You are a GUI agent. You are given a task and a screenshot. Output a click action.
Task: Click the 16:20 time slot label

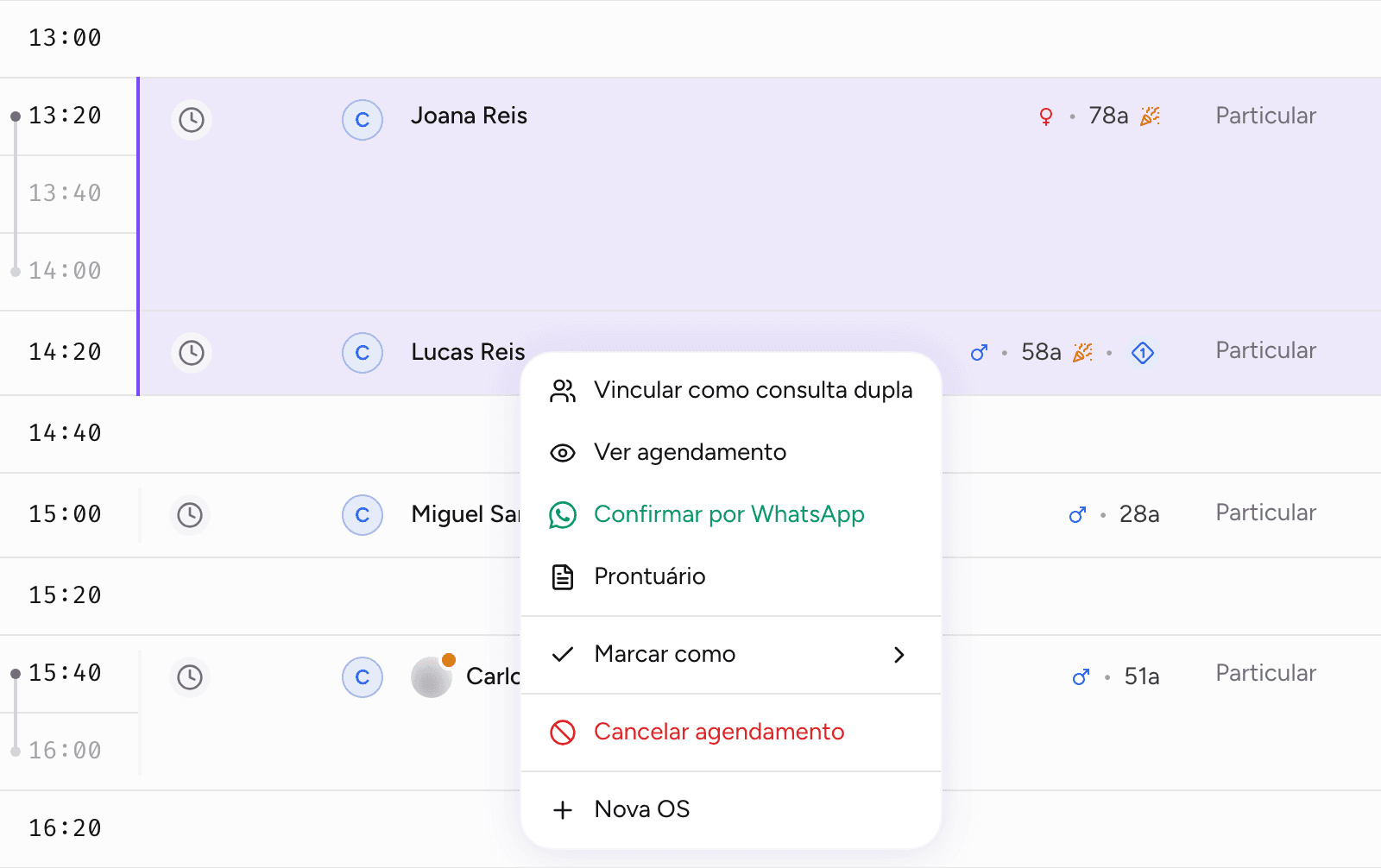[65, 828]
